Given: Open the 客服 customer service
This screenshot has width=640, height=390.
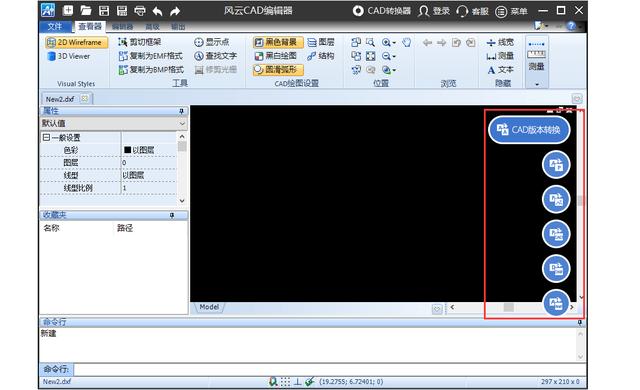Looking at the screenshot, I should pos(472,11).
